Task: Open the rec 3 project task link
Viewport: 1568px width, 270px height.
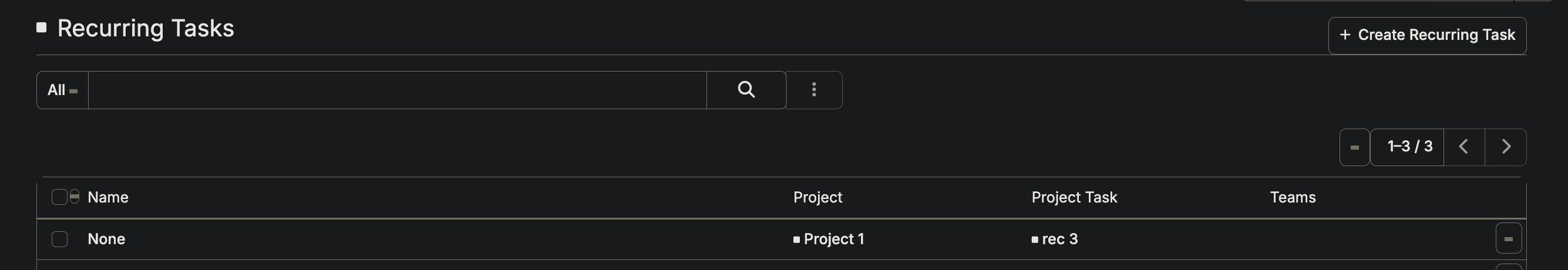Action: click(1059, 239)
